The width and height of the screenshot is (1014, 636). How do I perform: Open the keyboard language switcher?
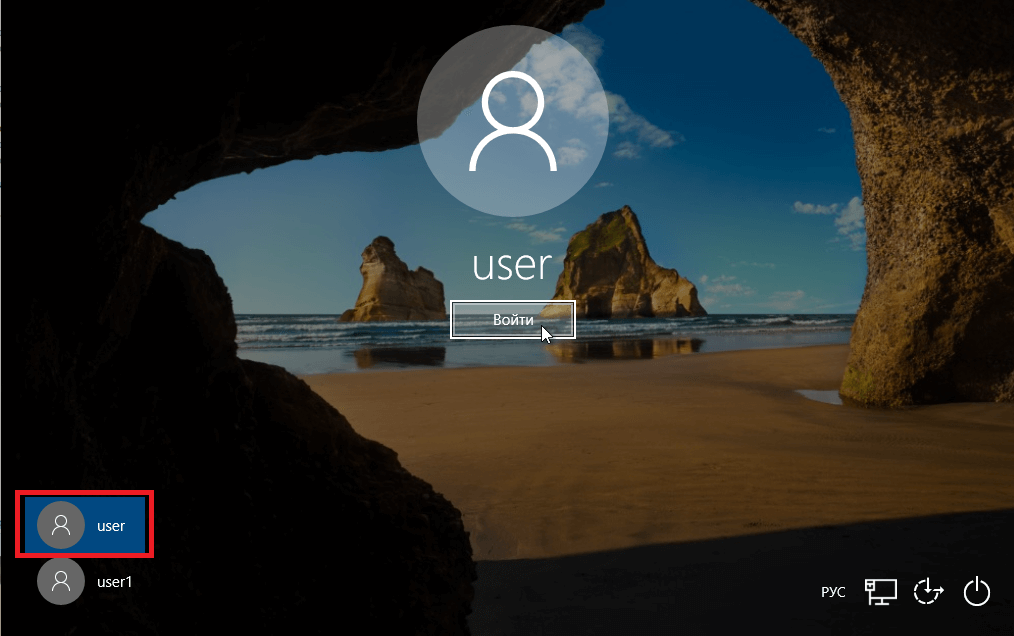[833, 592]
